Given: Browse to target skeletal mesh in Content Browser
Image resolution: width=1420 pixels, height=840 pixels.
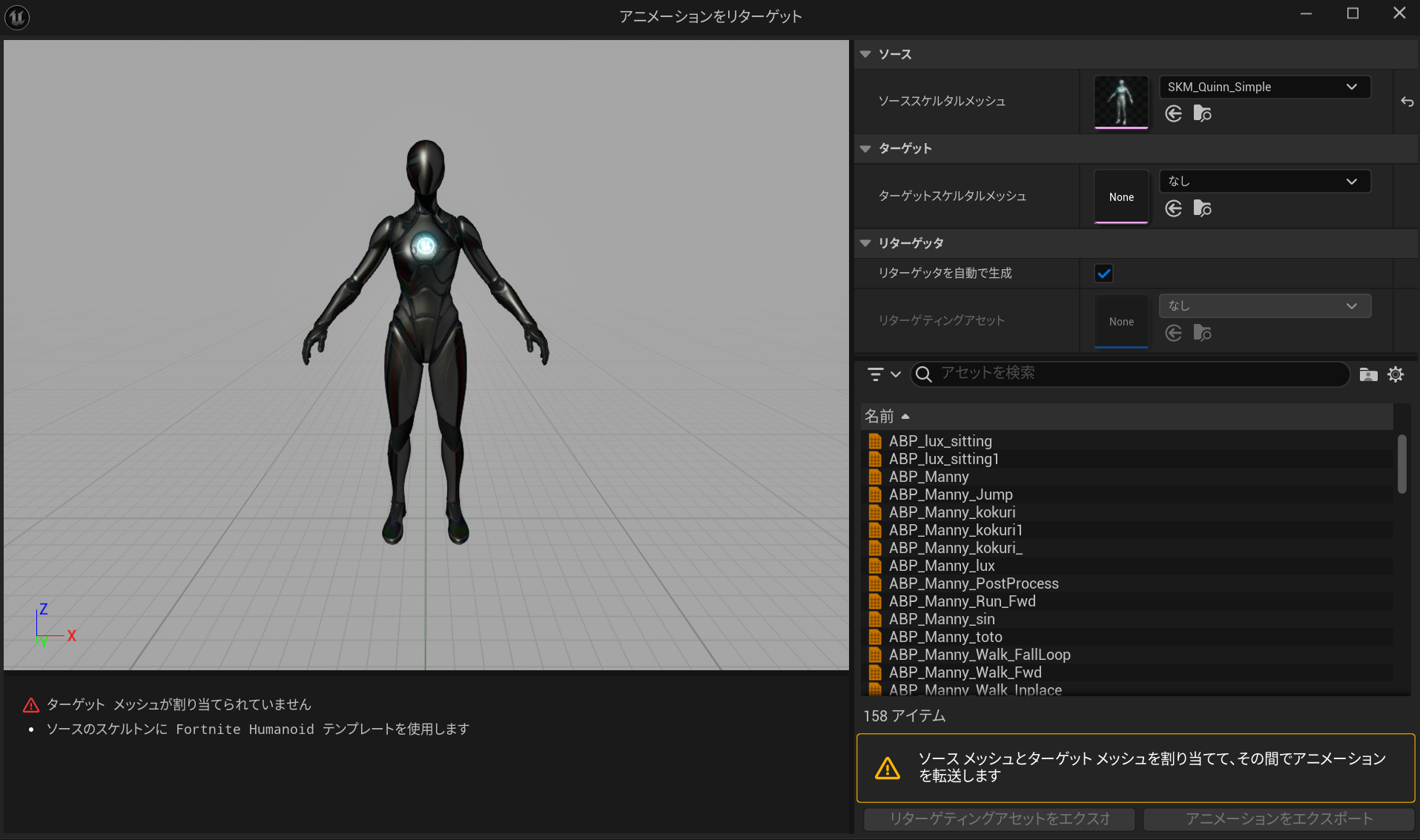Looking at the screenshot, I should (1202, 208).
